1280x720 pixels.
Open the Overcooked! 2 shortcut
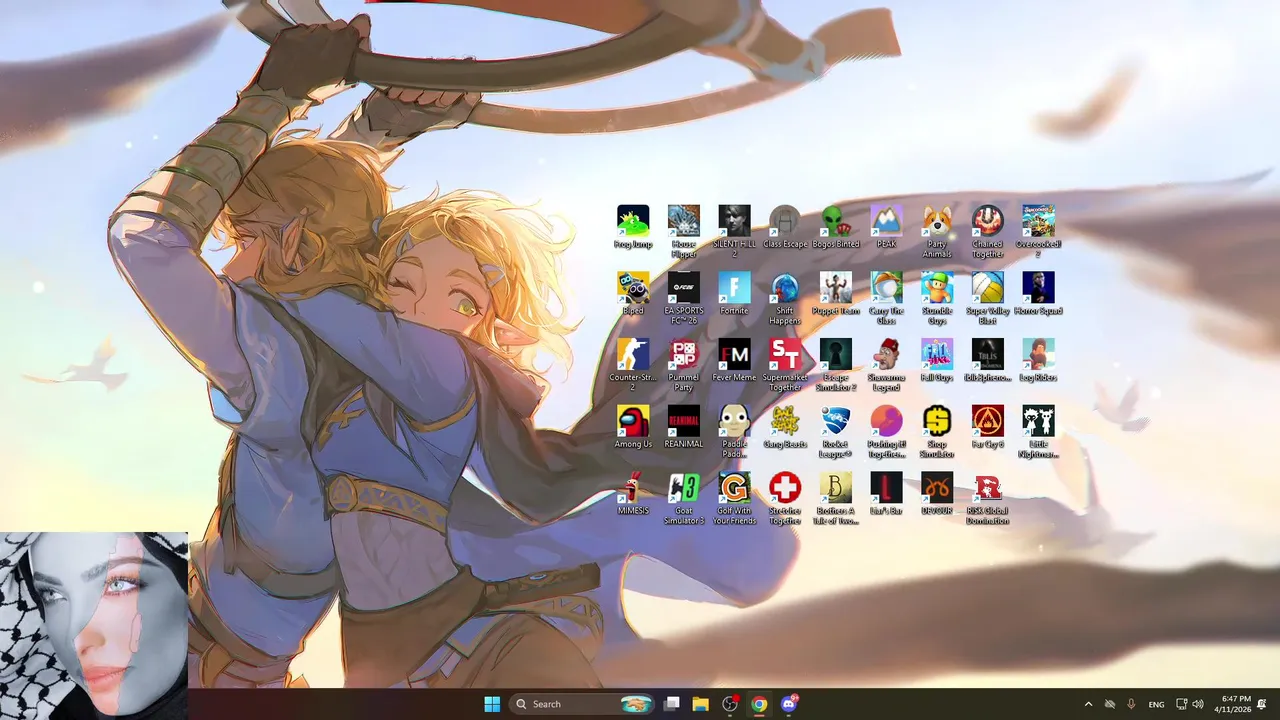point(1038,232)
